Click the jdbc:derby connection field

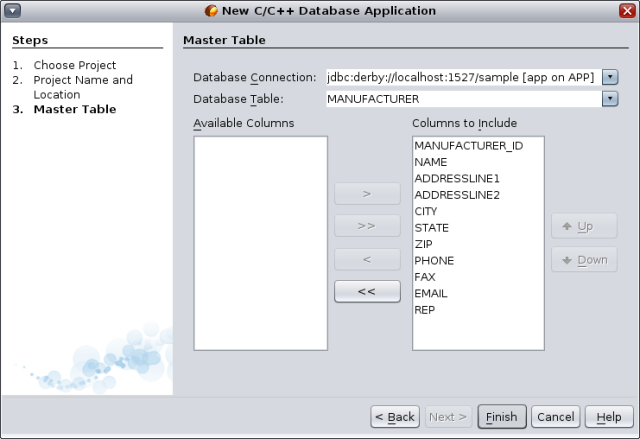point(464,77)
